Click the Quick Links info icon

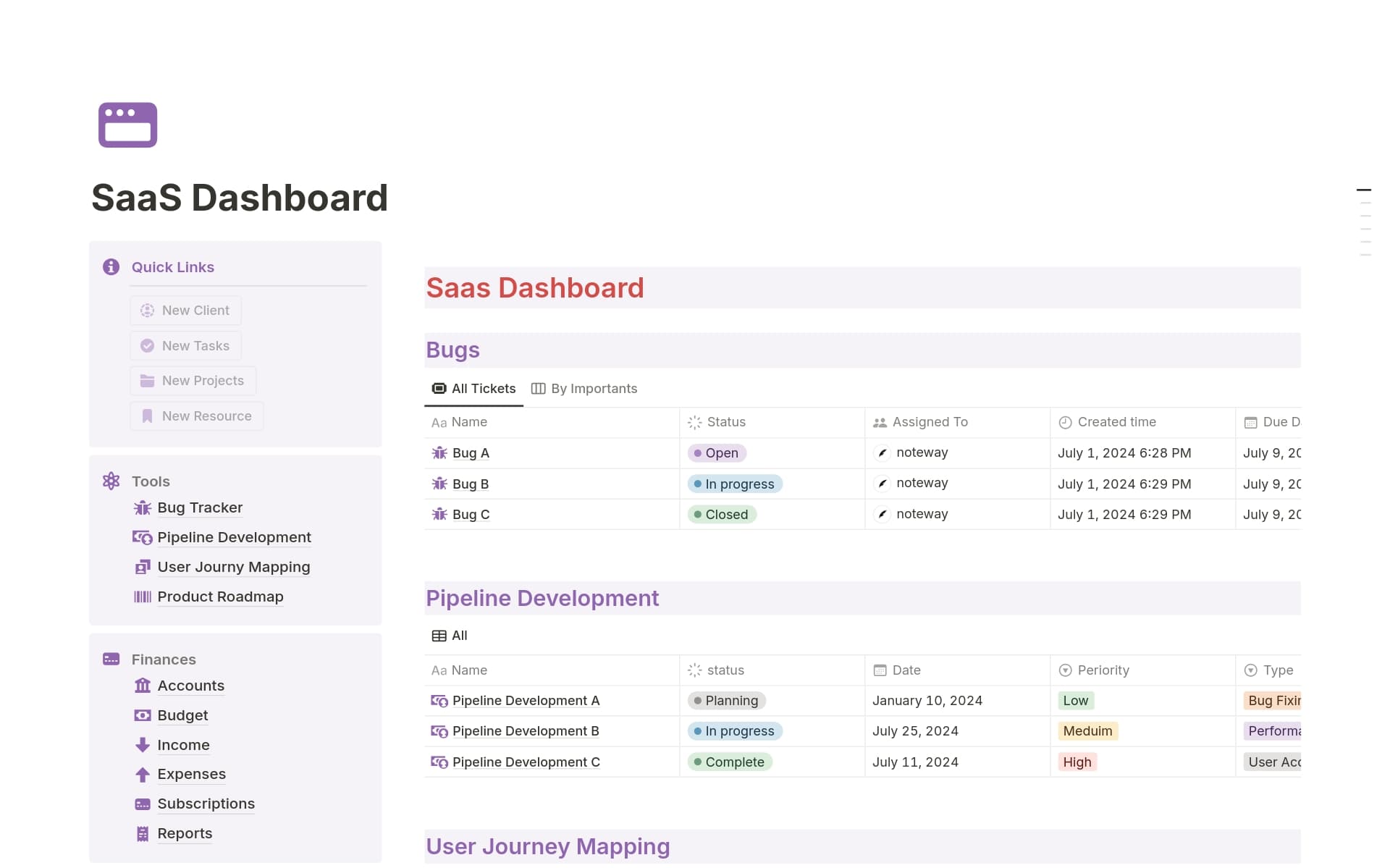pyautogui.click(x=111, y=267)
